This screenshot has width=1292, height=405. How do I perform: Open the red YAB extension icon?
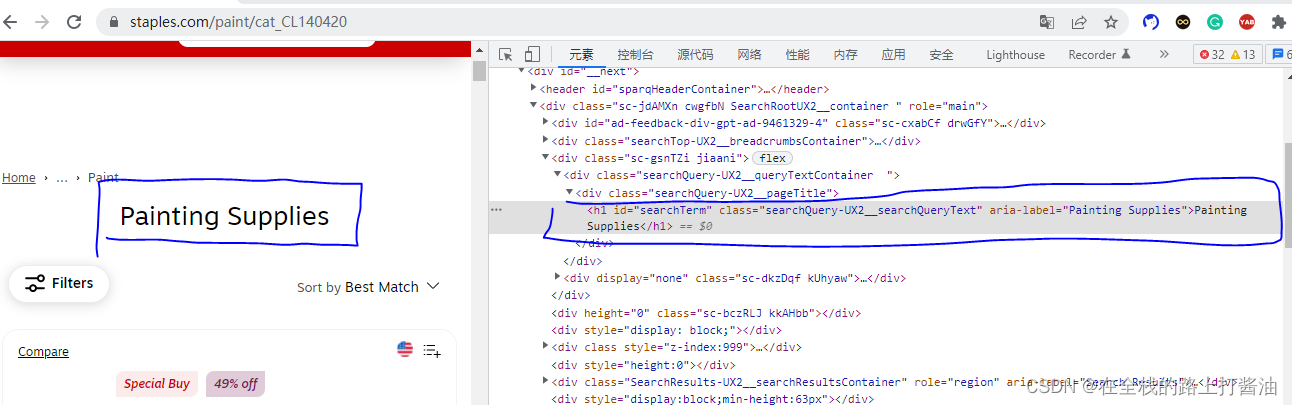(x=1247, y=22)
